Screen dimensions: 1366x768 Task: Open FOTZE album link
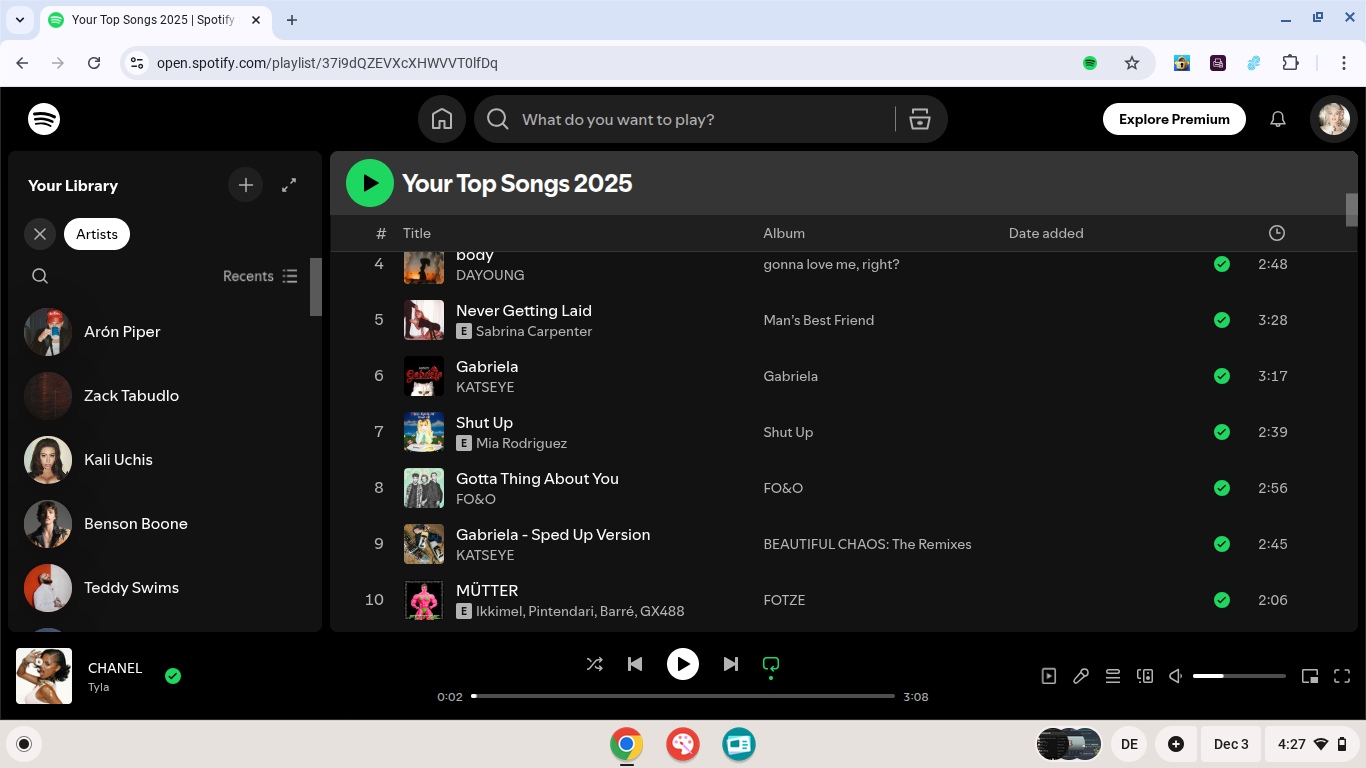(x=784, y=600)
